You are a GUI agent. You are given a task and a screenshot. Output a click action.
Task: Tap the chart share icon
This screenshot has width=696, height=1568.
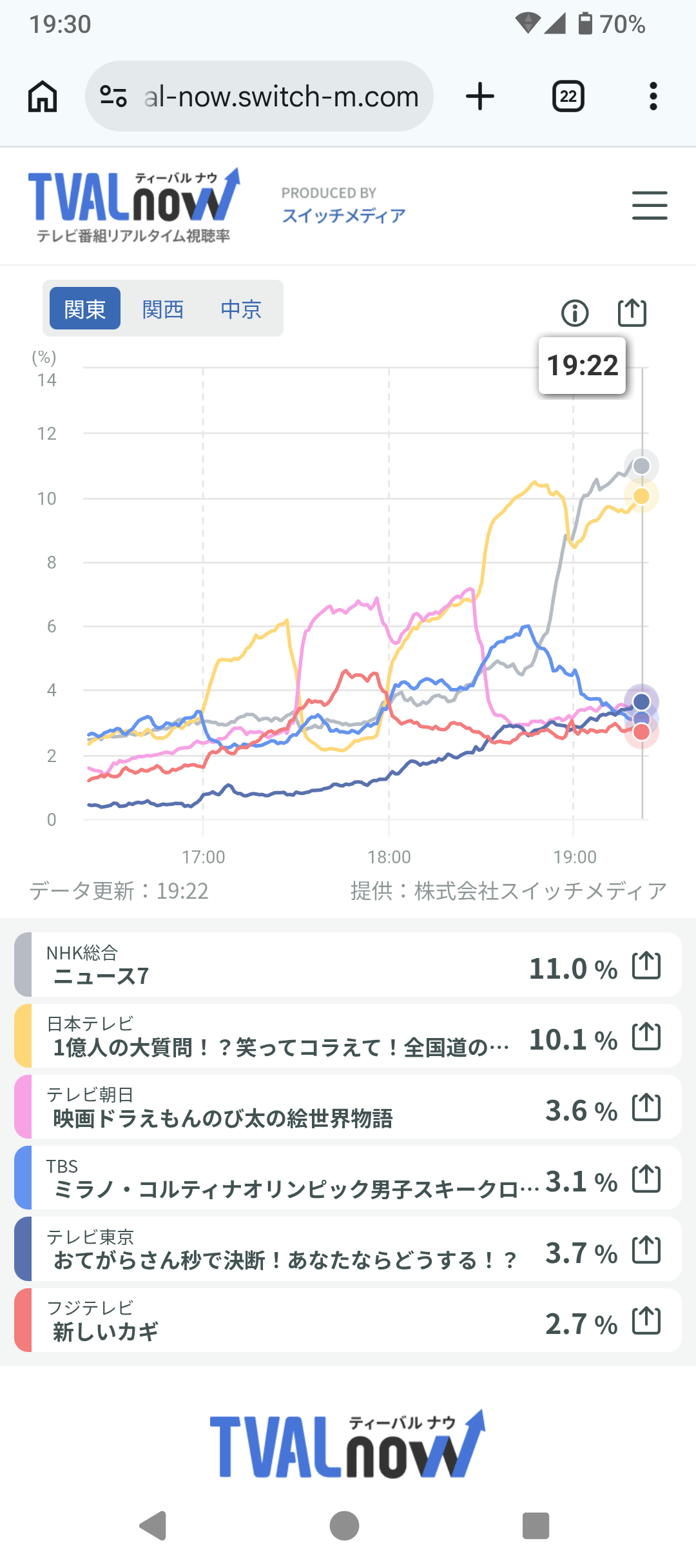pyautogui.click(x=632, y=313)
